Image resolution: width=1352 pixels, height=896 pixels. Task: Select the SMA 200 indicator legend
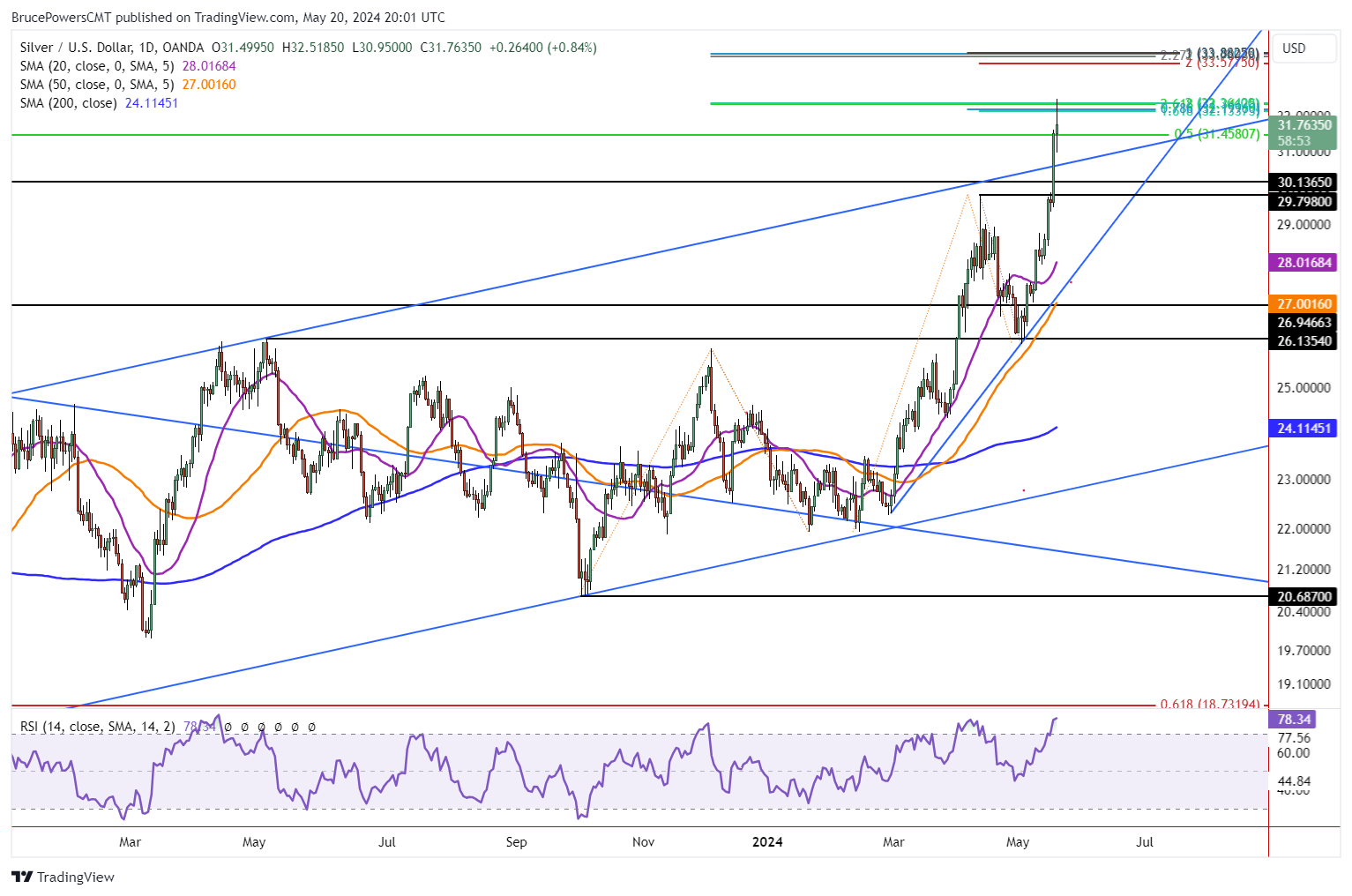point(69,103)
